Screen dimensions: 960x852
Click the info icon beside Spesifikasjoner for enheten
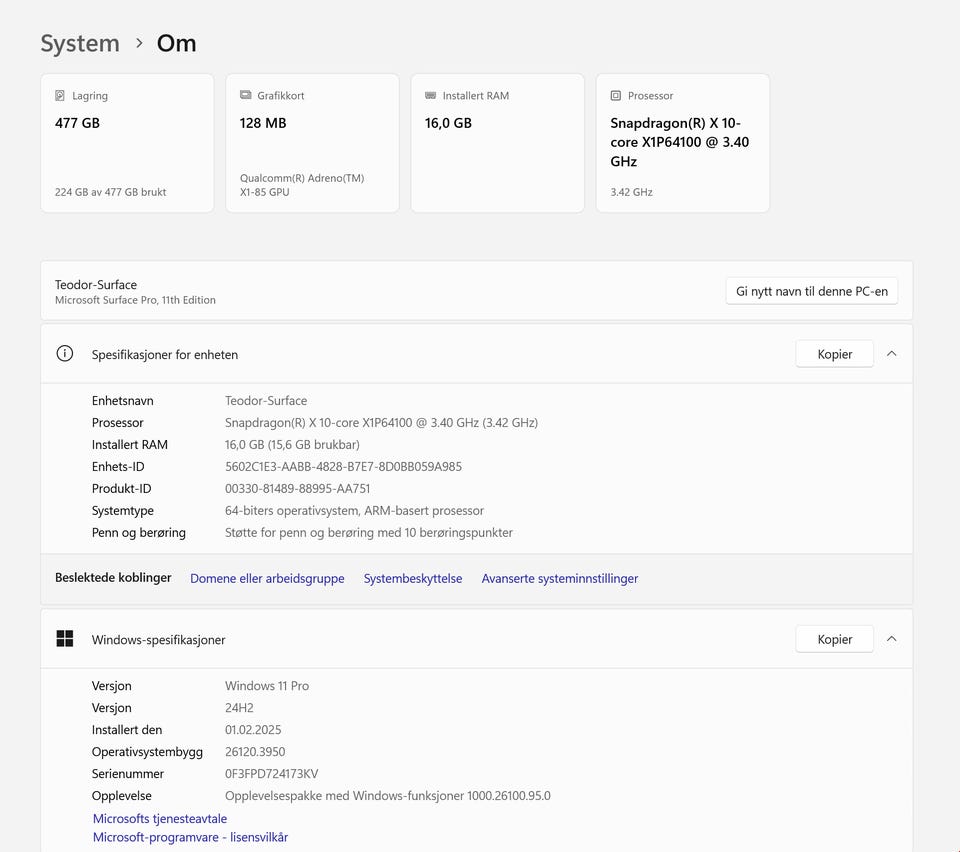pos(65,354)
